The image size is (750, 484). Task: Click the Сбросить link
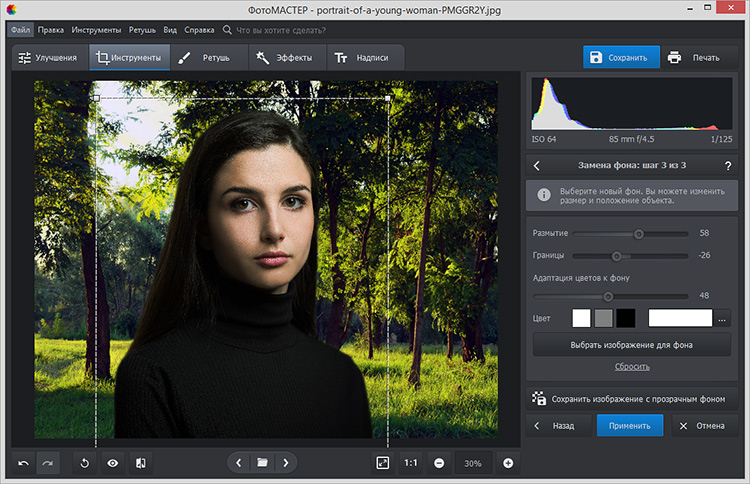tap(630, 367)
